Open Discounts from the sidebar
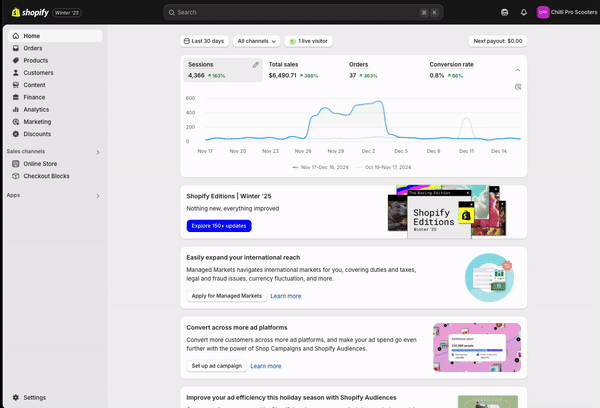 point(37,133)
